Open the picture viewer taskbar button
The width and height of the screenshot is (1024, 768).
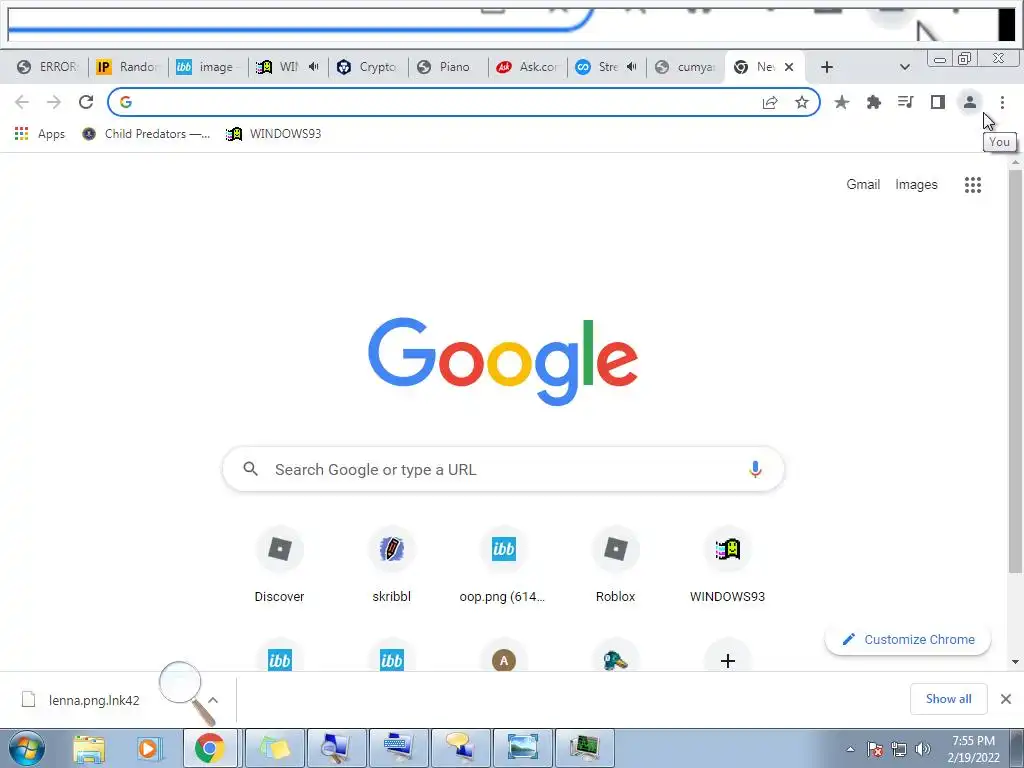[522, 749]
